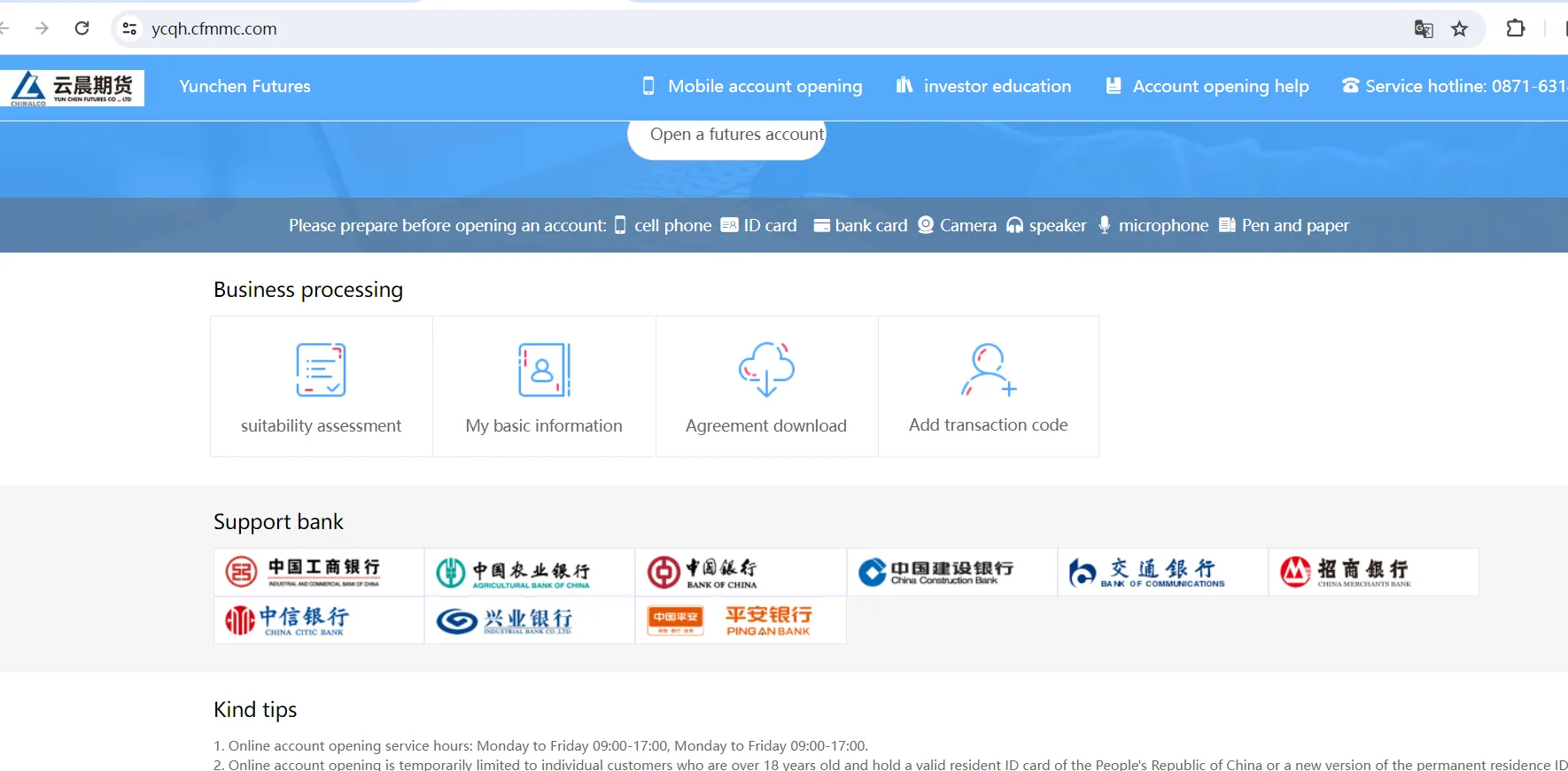Click the browser translate page icon
The height and width of the screenshot is (771, 1568).
(x=1424, y=29)
